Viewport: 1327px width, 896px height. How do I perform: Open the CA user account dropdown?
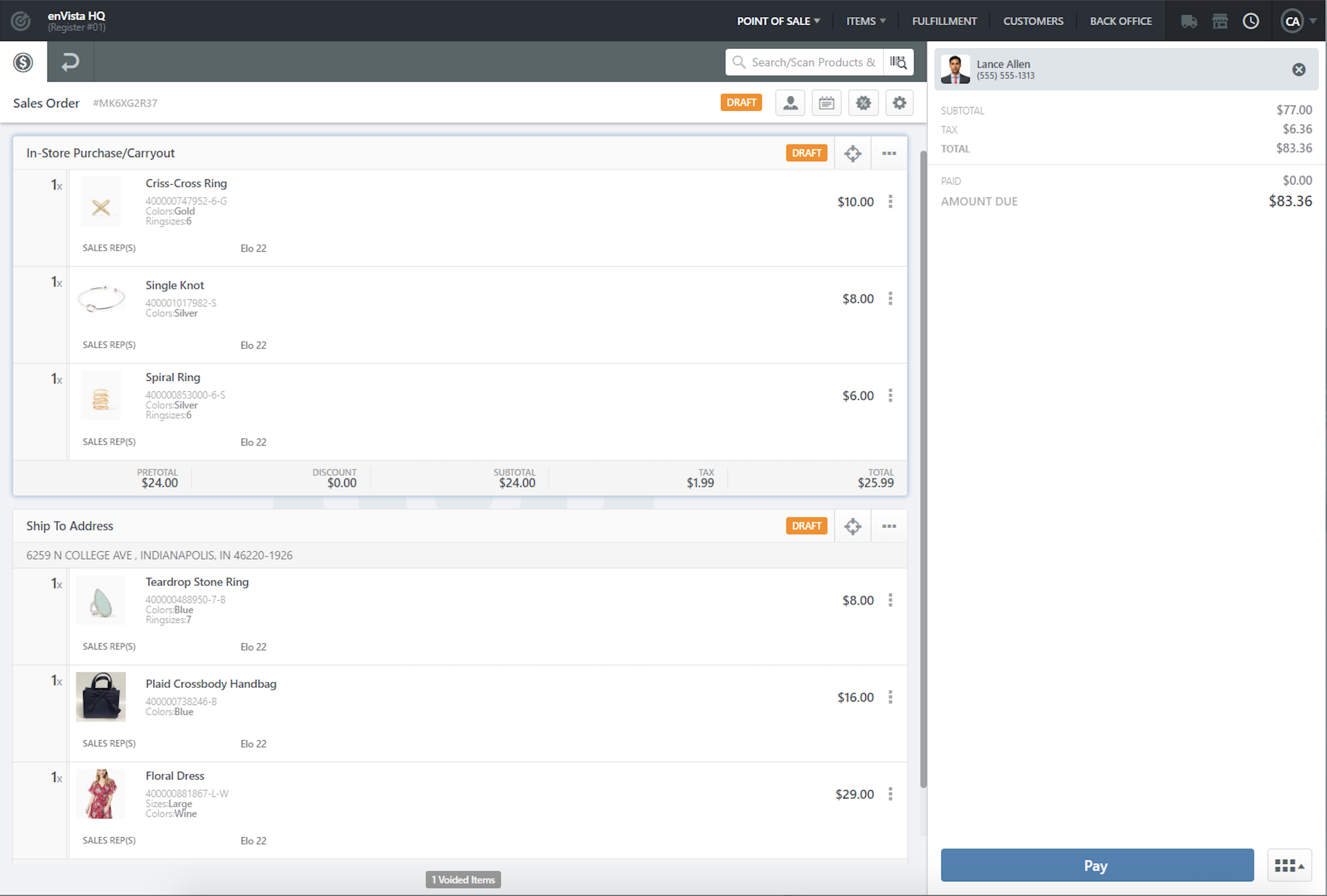(1299, 21)
